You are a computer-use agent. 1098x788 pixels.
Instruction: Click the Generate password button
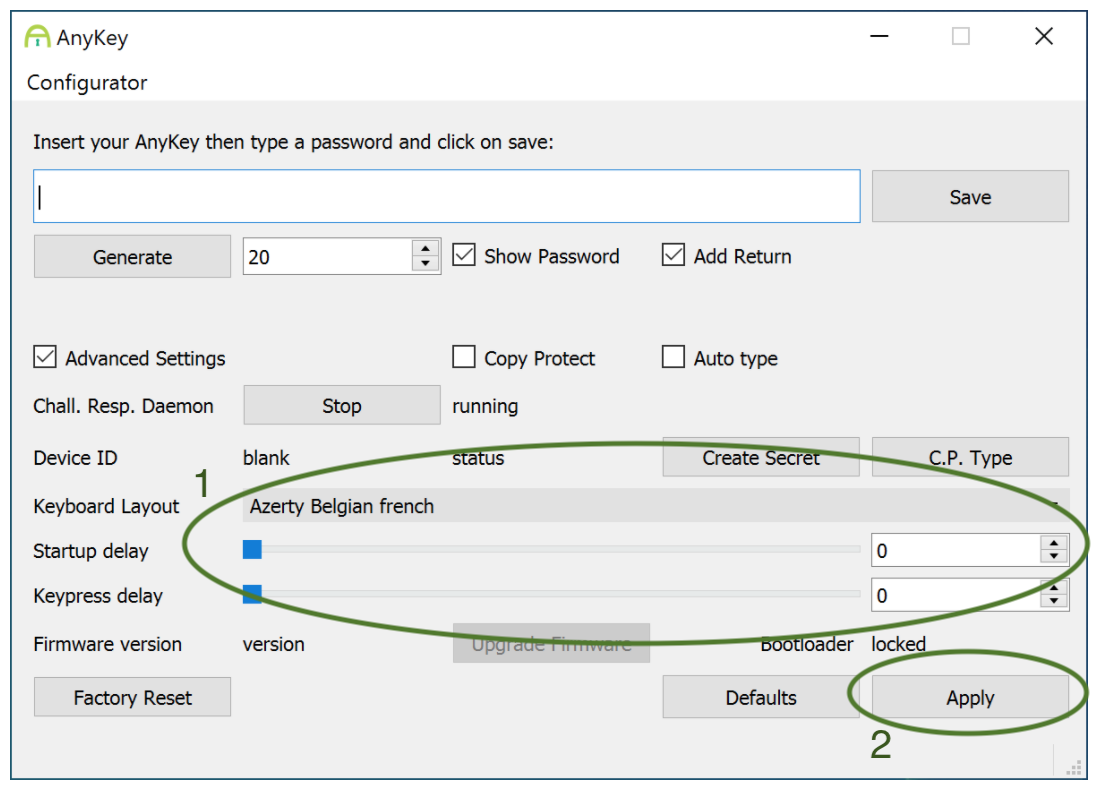point(132,257)
